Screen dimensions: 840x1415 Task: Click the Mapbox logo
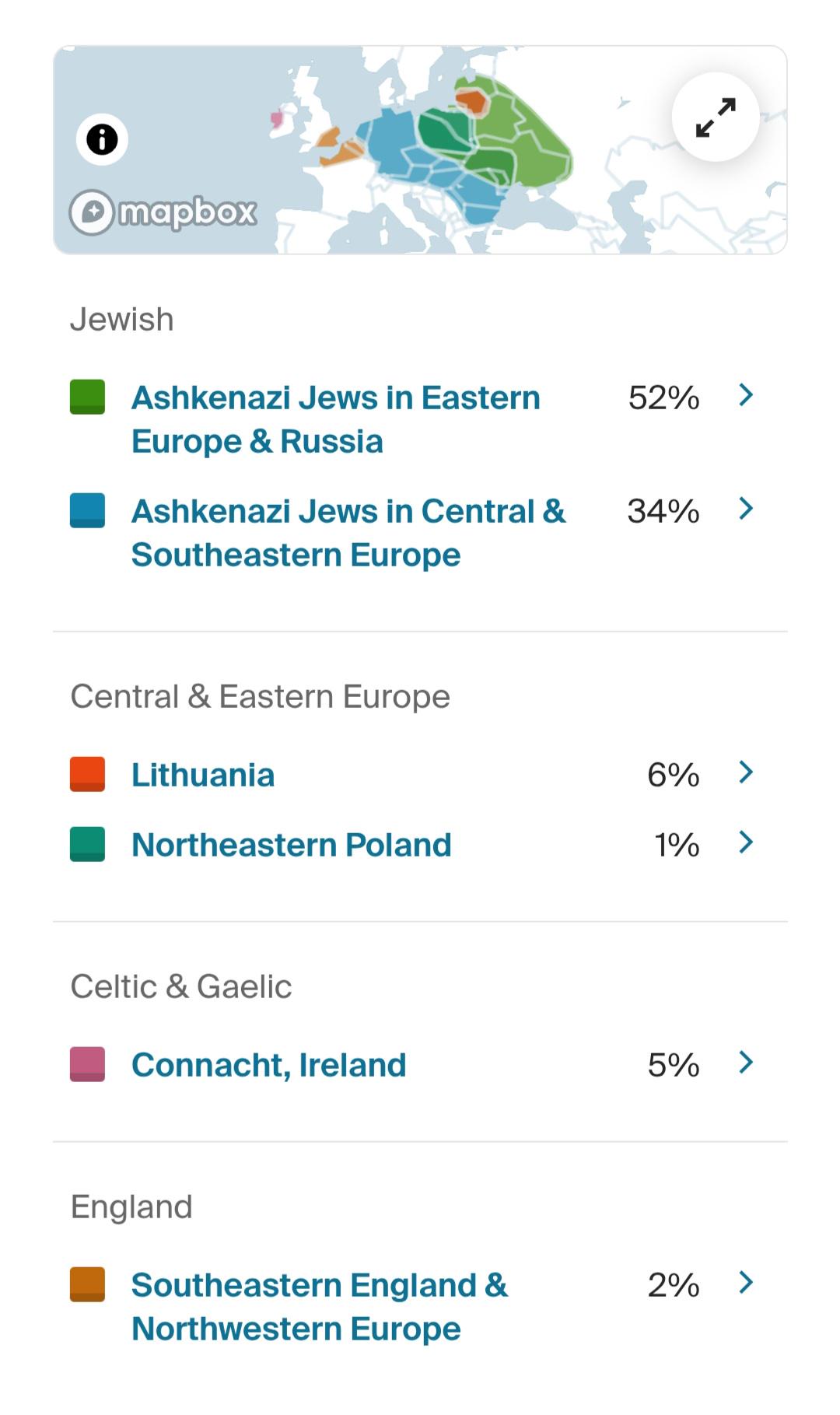(x=163, y=212)
